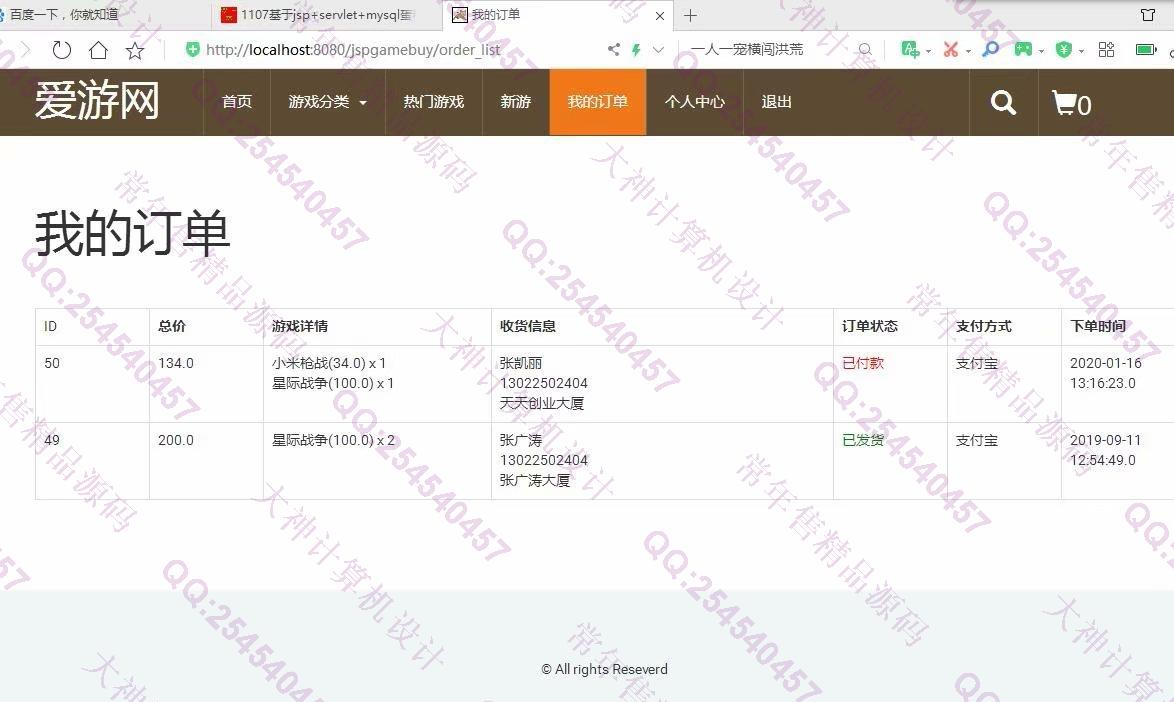The width and height of the screenshot is (1174, 702).
Task: Switch to the 1107基于jsp+servlet+mysql tab
Action: click(x=326, y=14)
